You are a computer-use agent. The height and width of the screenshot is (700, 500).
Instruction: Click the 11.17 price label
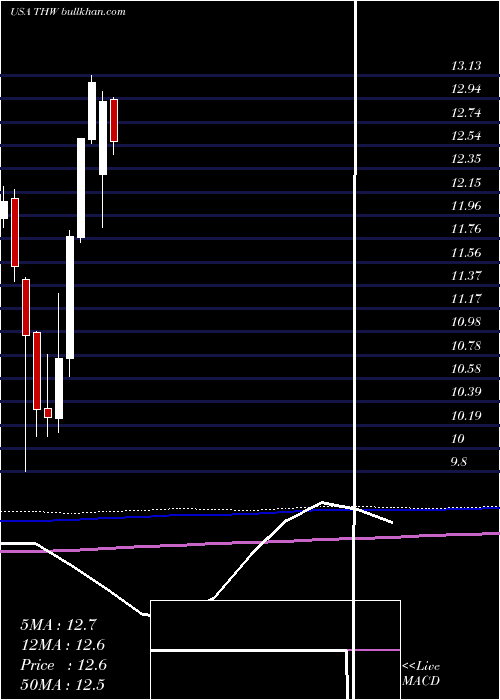[x=466, y=299]
